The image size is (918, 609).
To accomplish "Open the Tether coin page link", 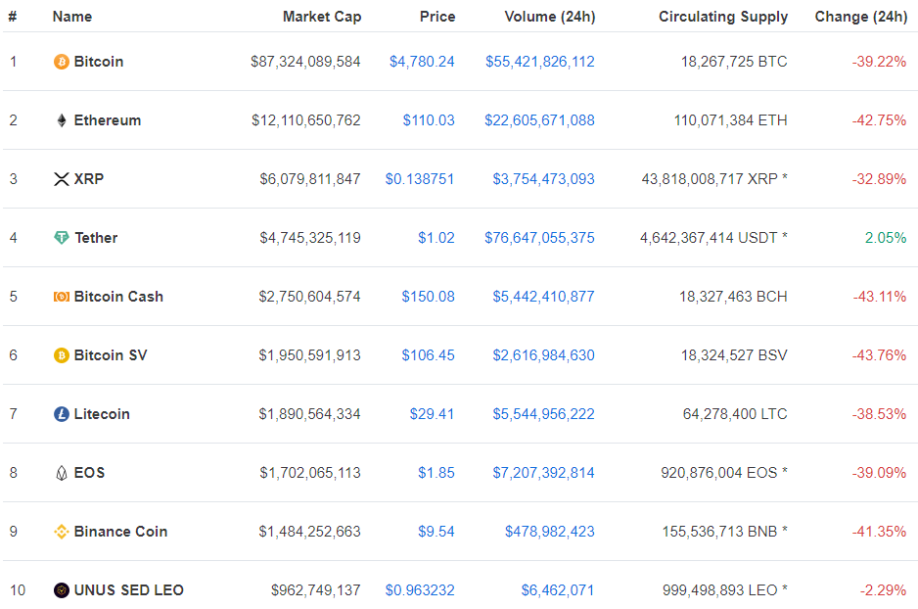I will coord(96,237).
